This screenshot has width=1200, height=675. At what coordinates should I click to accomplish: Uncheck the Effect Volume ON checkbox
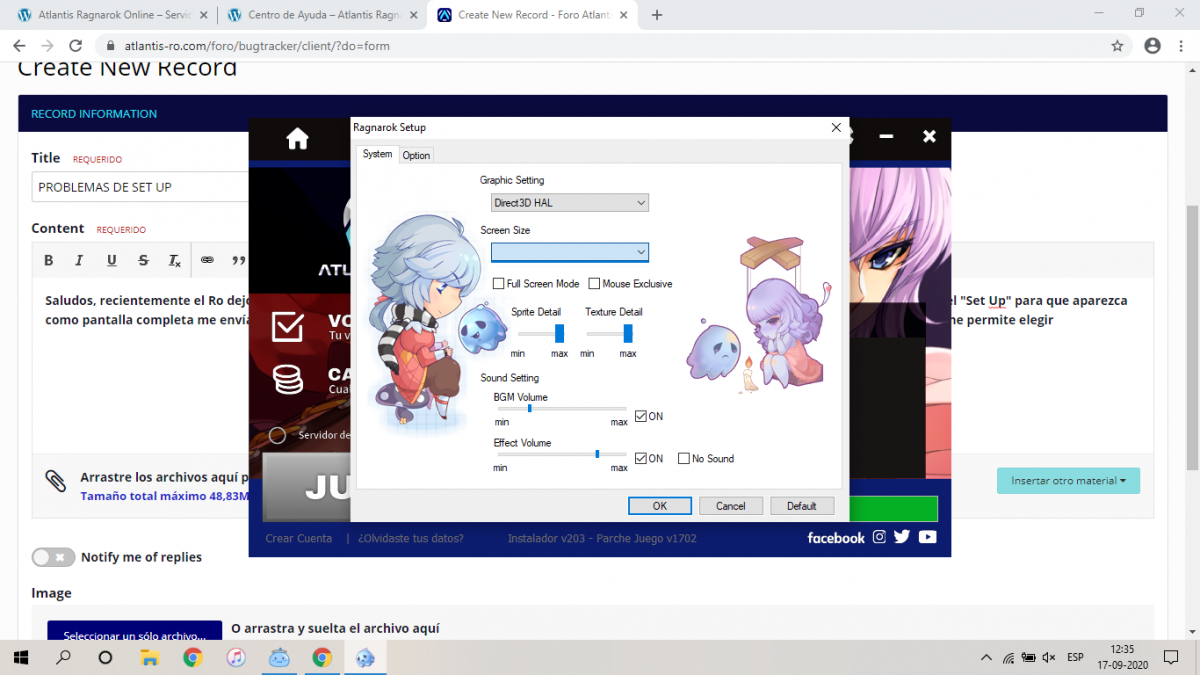641,458
